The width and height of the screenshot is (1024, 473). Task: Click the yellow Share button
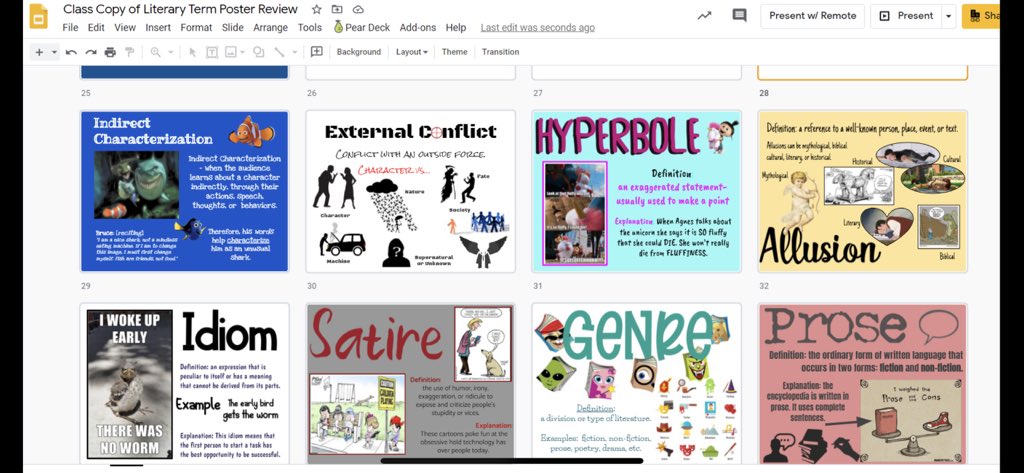point(981,16)
